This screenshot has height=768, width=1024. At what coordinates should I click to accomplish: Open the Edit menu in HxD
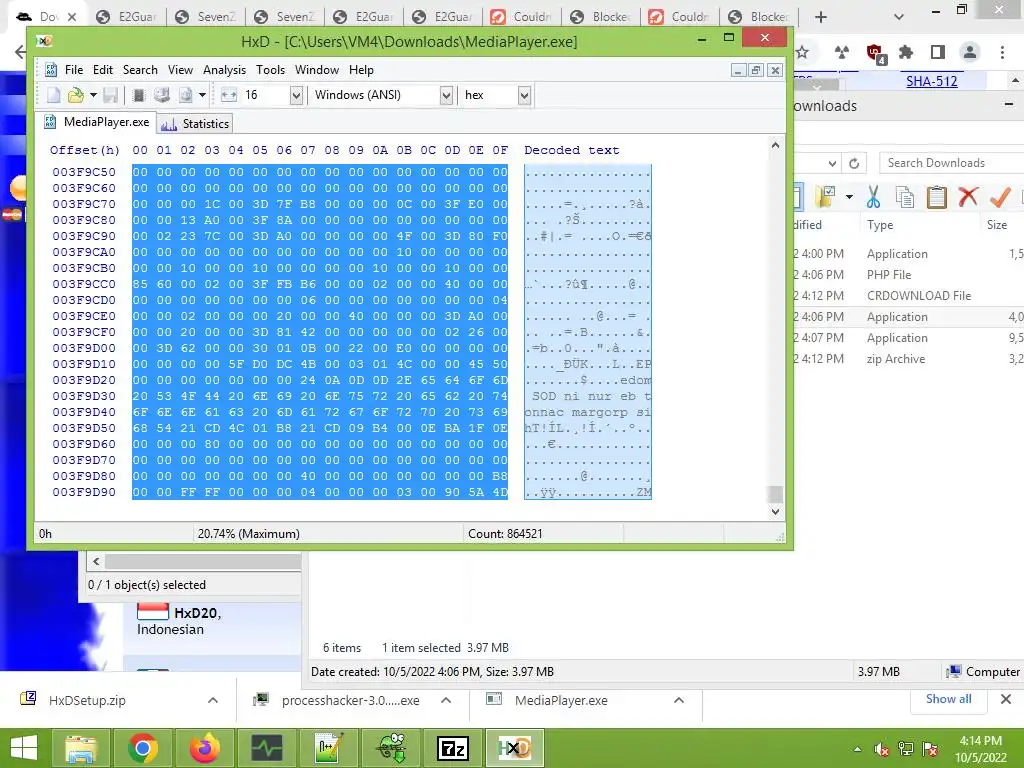point(103,70)
